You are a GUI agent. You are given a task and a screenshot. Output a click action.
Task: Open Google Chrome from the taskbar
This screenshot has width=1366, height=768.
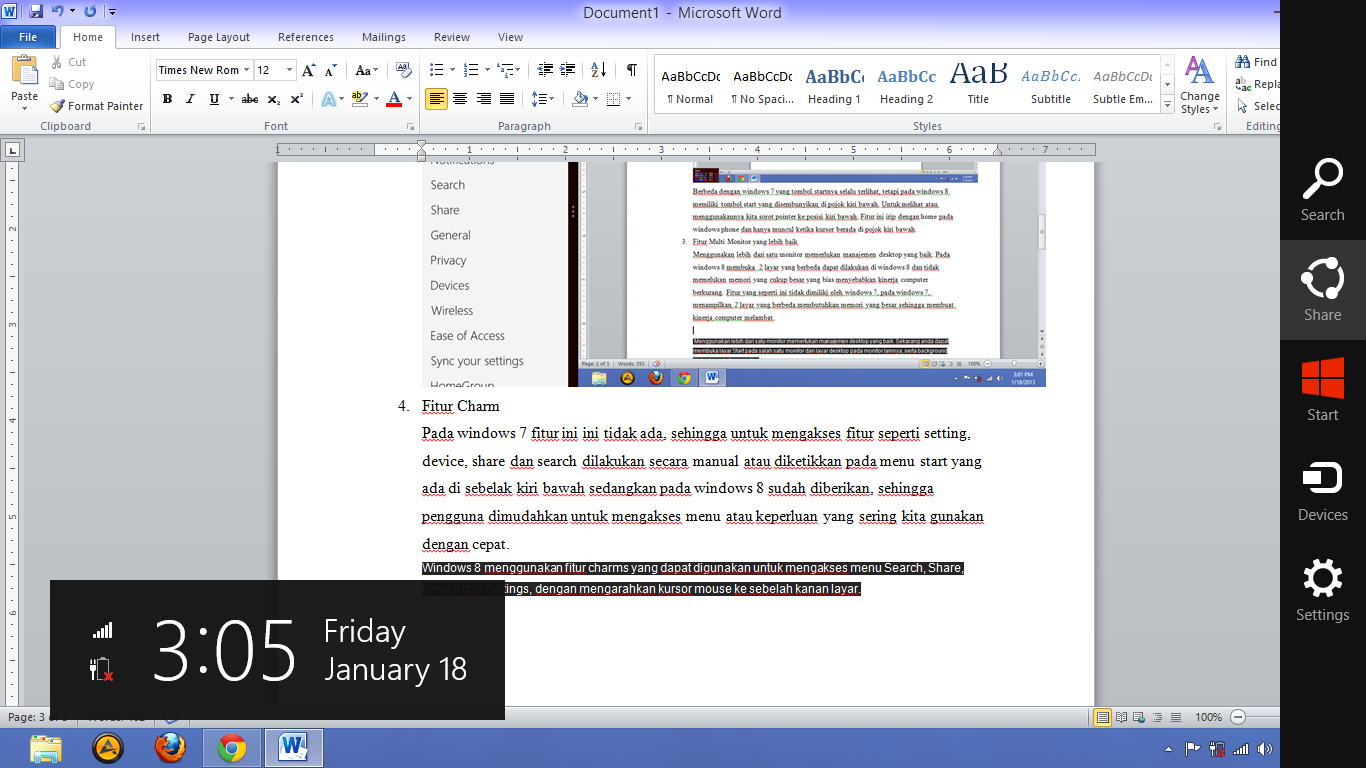(232, 748)
